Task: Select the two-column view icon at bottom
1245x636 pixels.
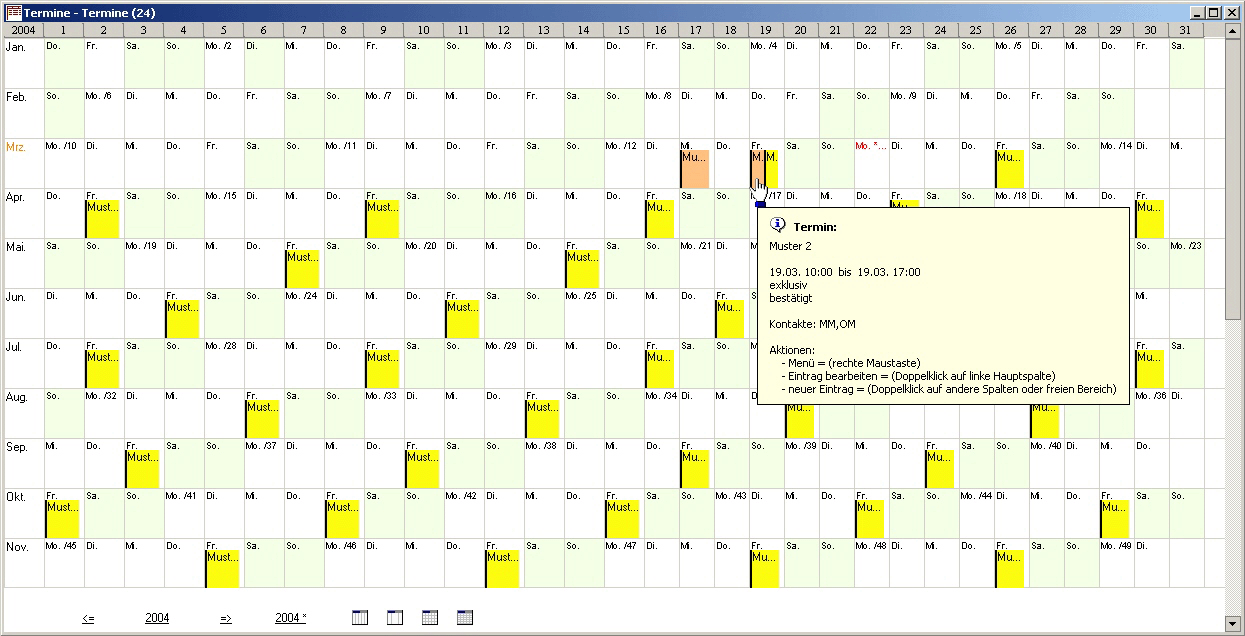Action: pyautogui.click(x=395, y=618)
